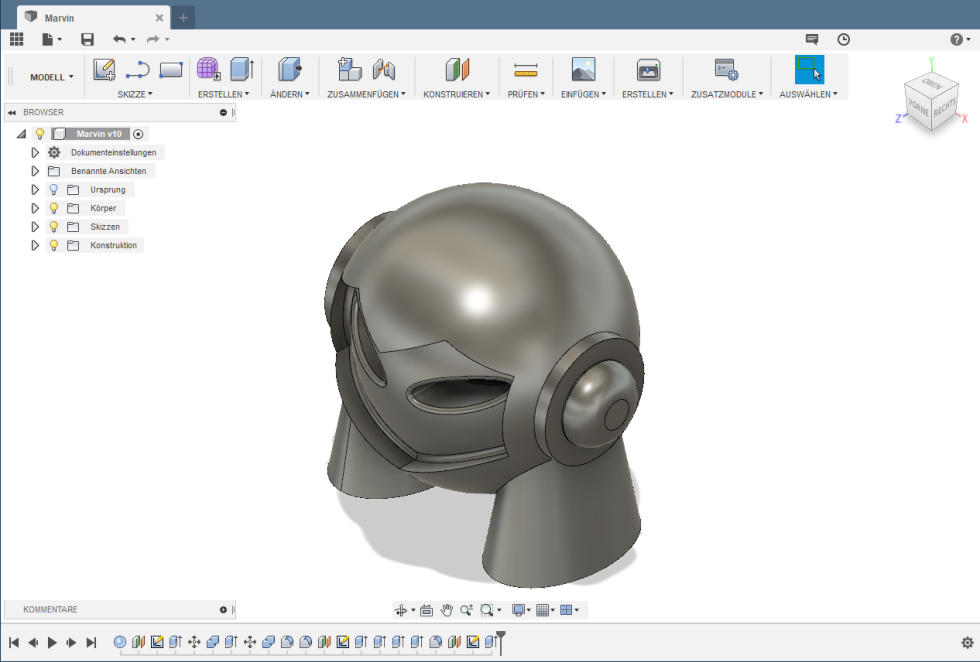980x662 pixels.
Task: Select the rectangle sketch tool
Action: (x=171, y=69)
